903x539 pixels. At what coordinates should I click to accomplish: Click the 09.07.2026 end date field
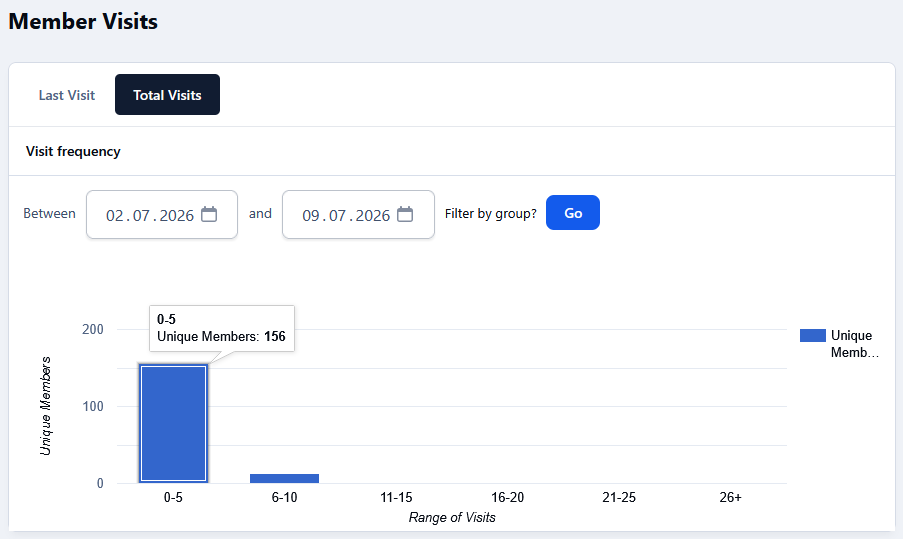coord(358,214)
